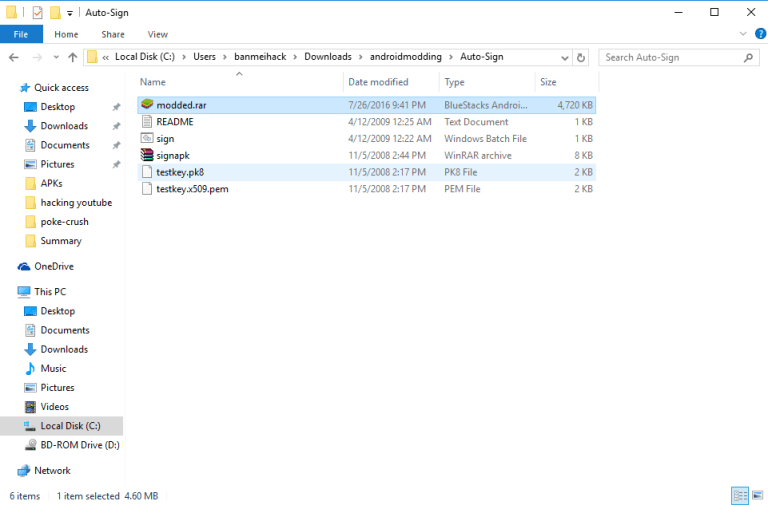The height and width of the screenshot is (505, 768).
Task: Open pinned Pictures under Quick access
Action: click(x=49, y=164)
